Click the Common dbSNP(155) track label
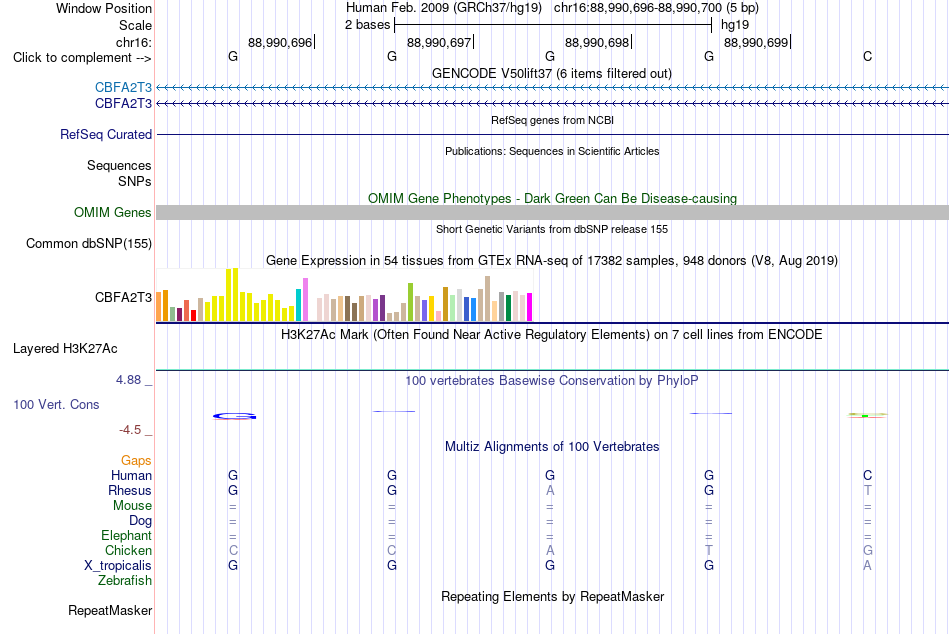950x634 pixels. coord(88,244)
